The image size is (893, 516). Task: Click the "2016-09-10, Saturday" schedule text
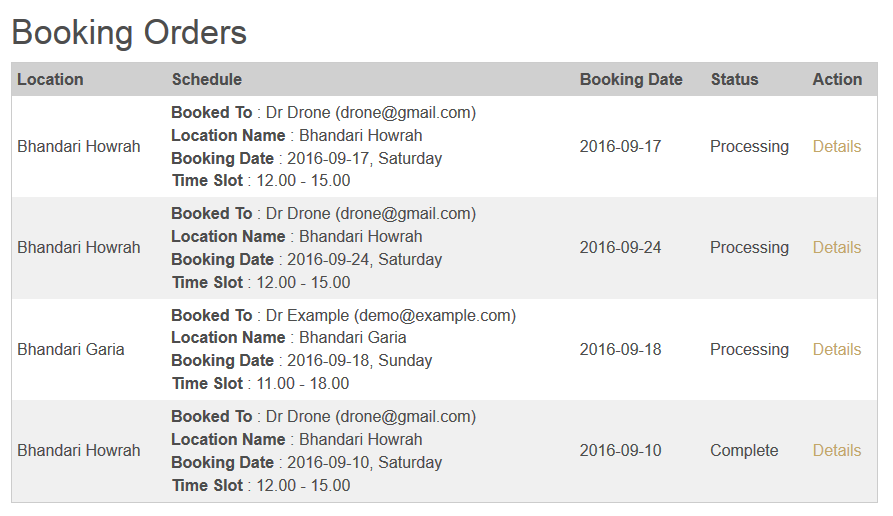pyautogui.click(x=364, y=463)
